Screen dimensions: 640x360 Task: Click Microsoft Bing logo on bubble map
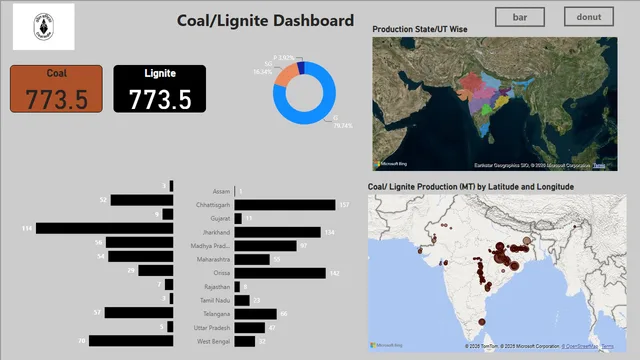(386, 345)
